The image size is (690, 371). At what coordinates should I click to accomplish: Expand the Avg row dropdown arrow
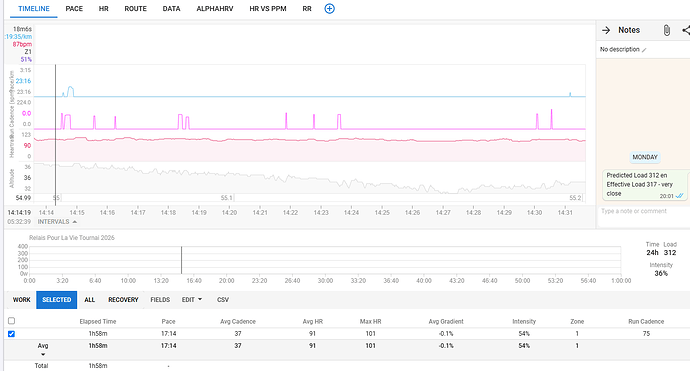pyautogui.click(x=43, y=354)
